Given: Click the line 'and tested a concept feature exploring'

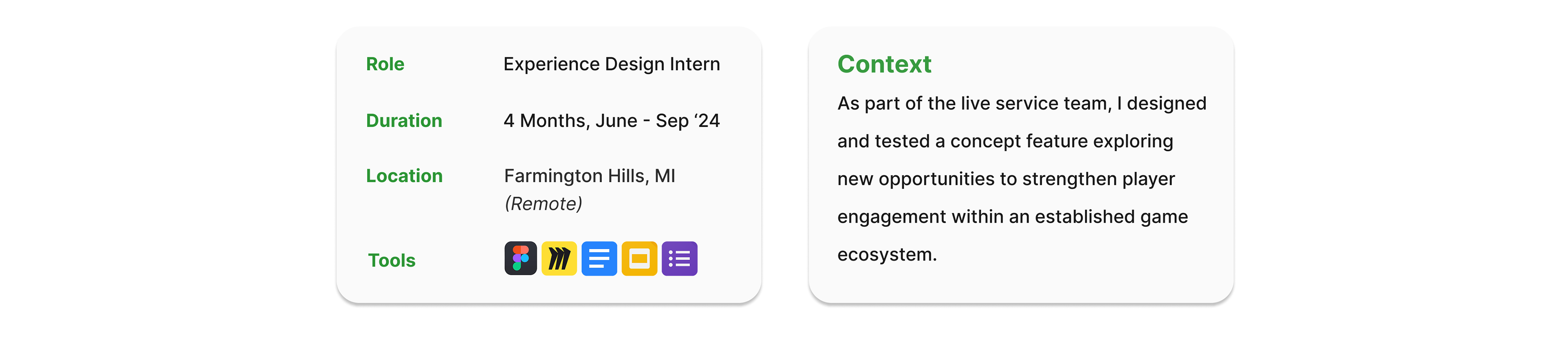Looking at the screenshot, I should tap(1005, 141).
